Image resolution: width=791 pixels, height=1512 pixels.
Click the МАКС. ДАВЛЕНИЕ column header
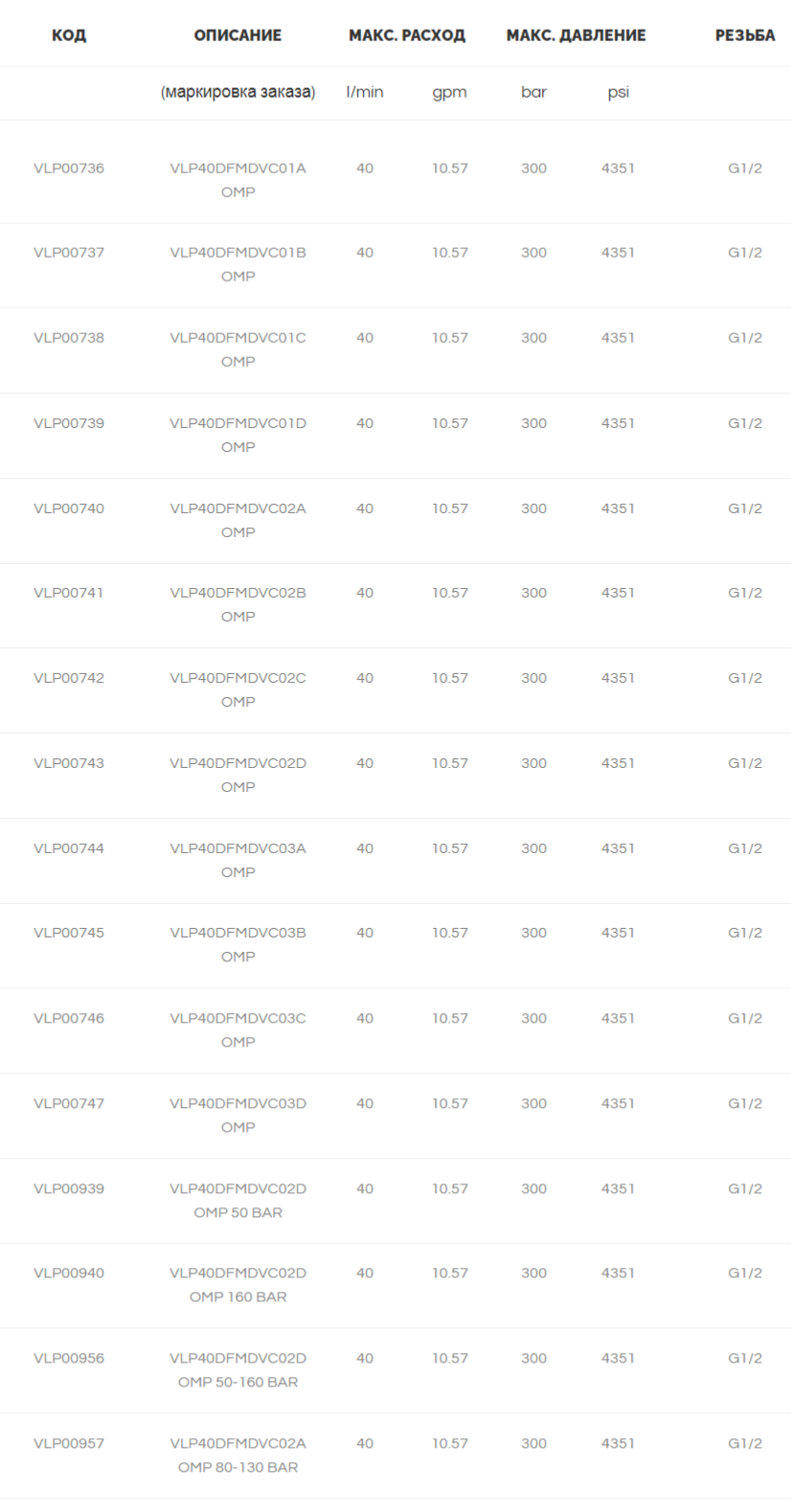coord(576,35)
